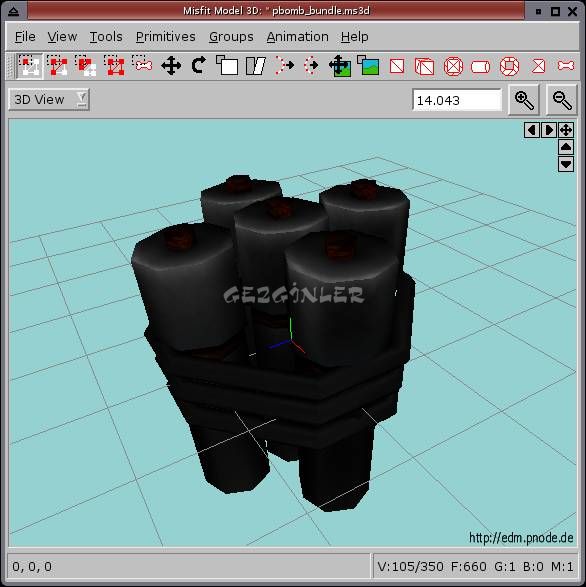This screenshot has width=586, height=587.
Task: Zoom out with the magnifier minus button
Action: click(562, 100)
